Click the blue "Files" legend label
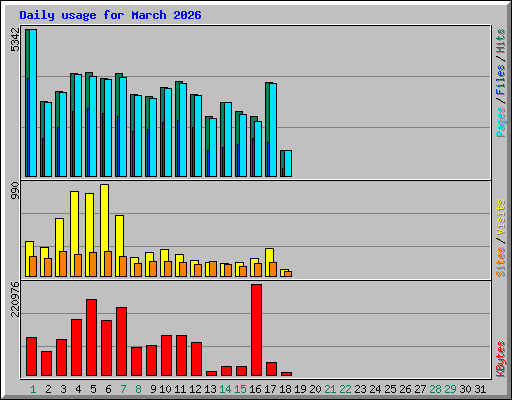512x400 pixels. pos(500,80)
